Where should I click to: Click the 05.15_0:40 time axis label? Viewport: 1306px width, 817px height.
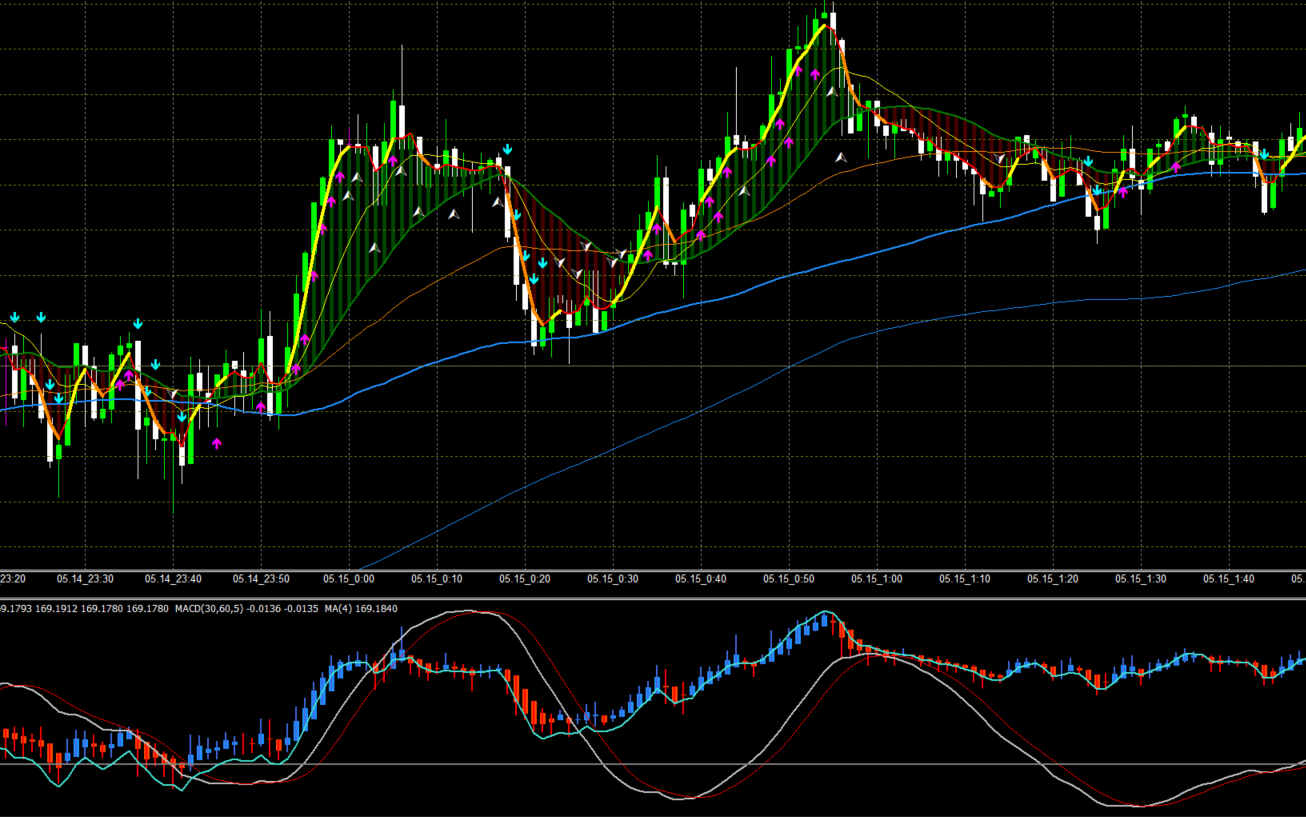click(701, 579)
